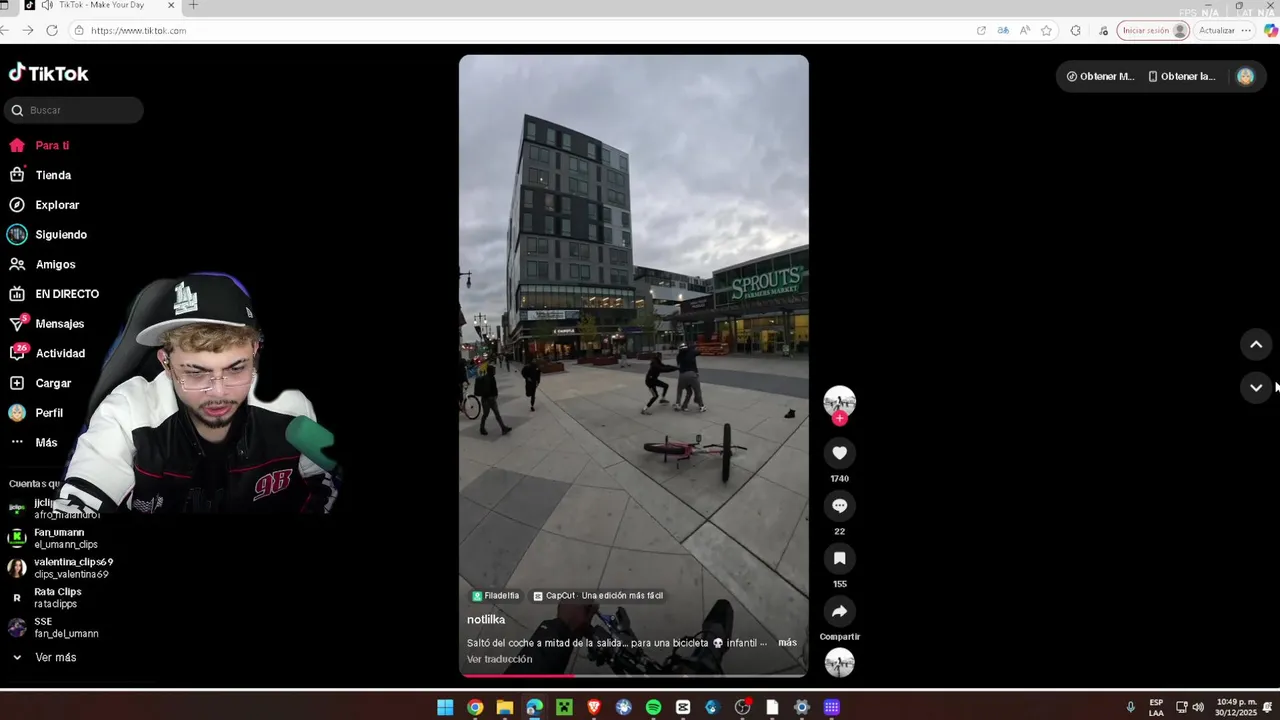This screenshot has height=720, width=1280.
Task: Open the Explorar page
Action: click(44, 205)
